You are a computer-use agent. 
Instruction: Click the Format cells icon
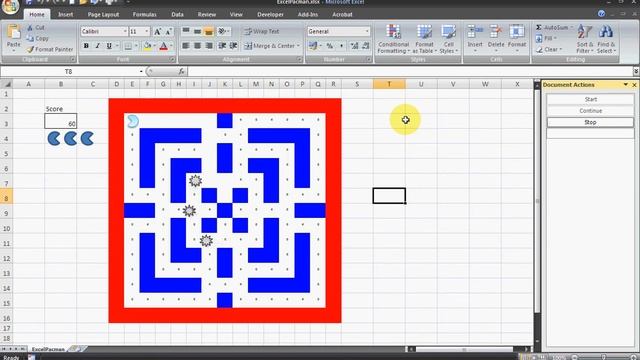tap(517, 32)
